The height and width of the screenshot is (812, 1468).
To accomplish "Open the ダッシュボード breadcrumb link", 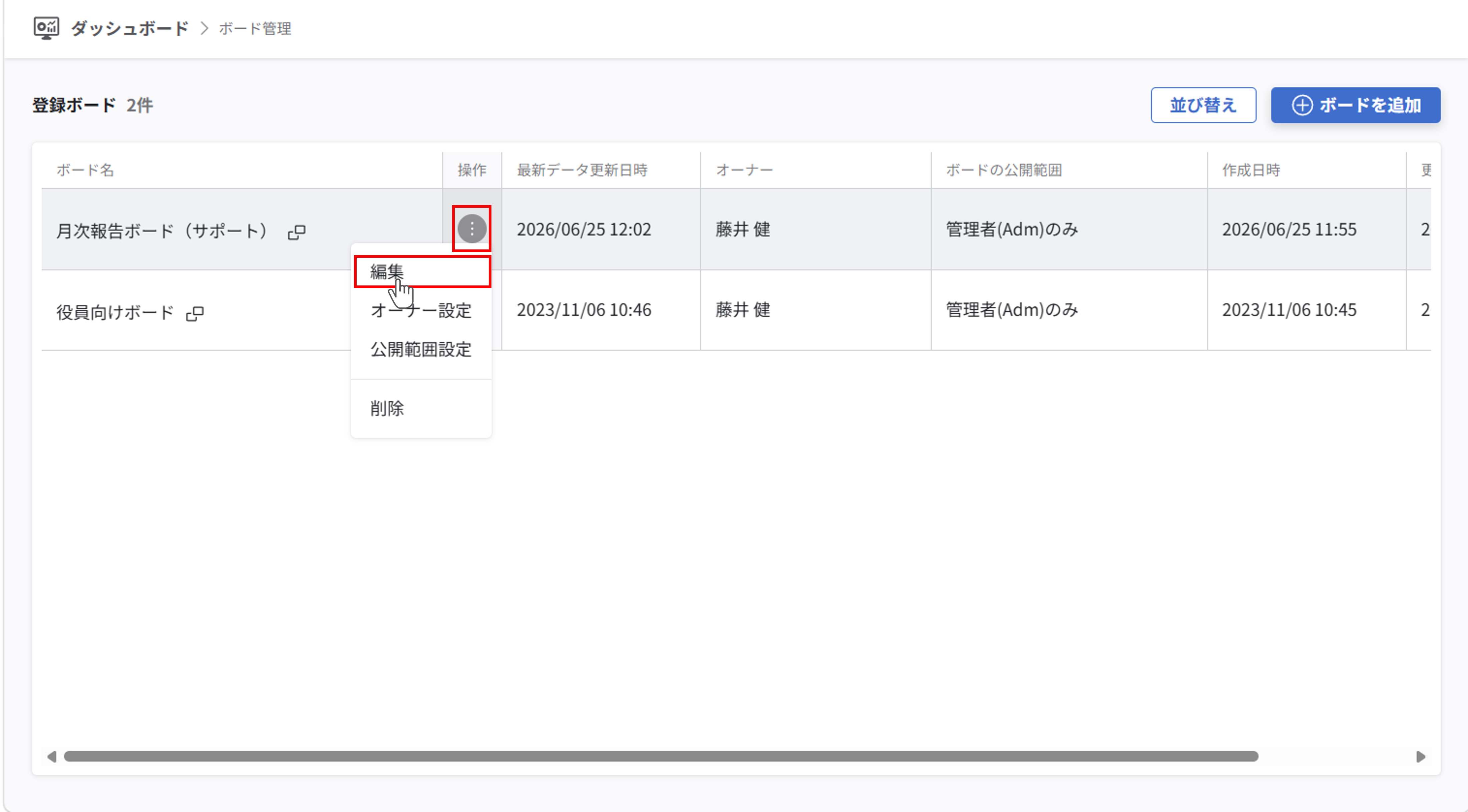I will [129, 28].
